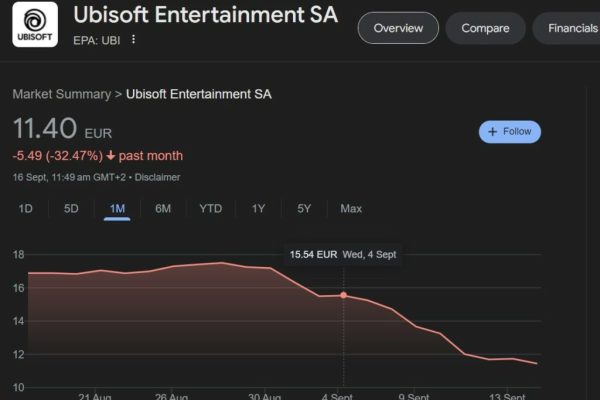
Task: Open the Disclaimer link
Action: (x=157, y=178)
